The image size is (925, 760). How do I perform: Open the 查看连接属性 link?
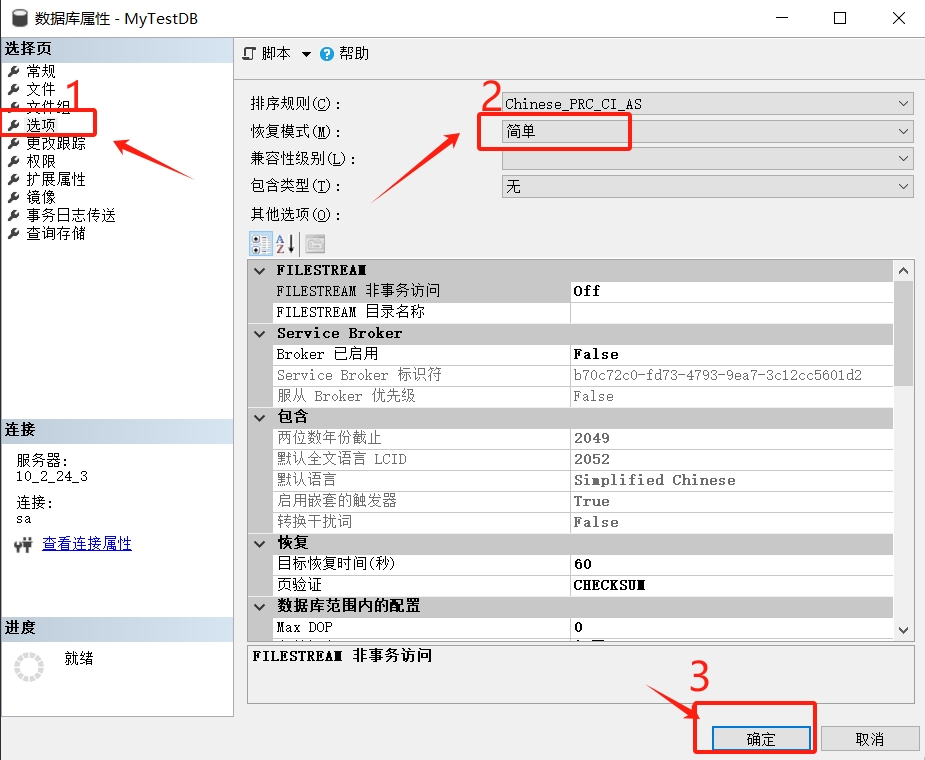click(x=86, y=544)
